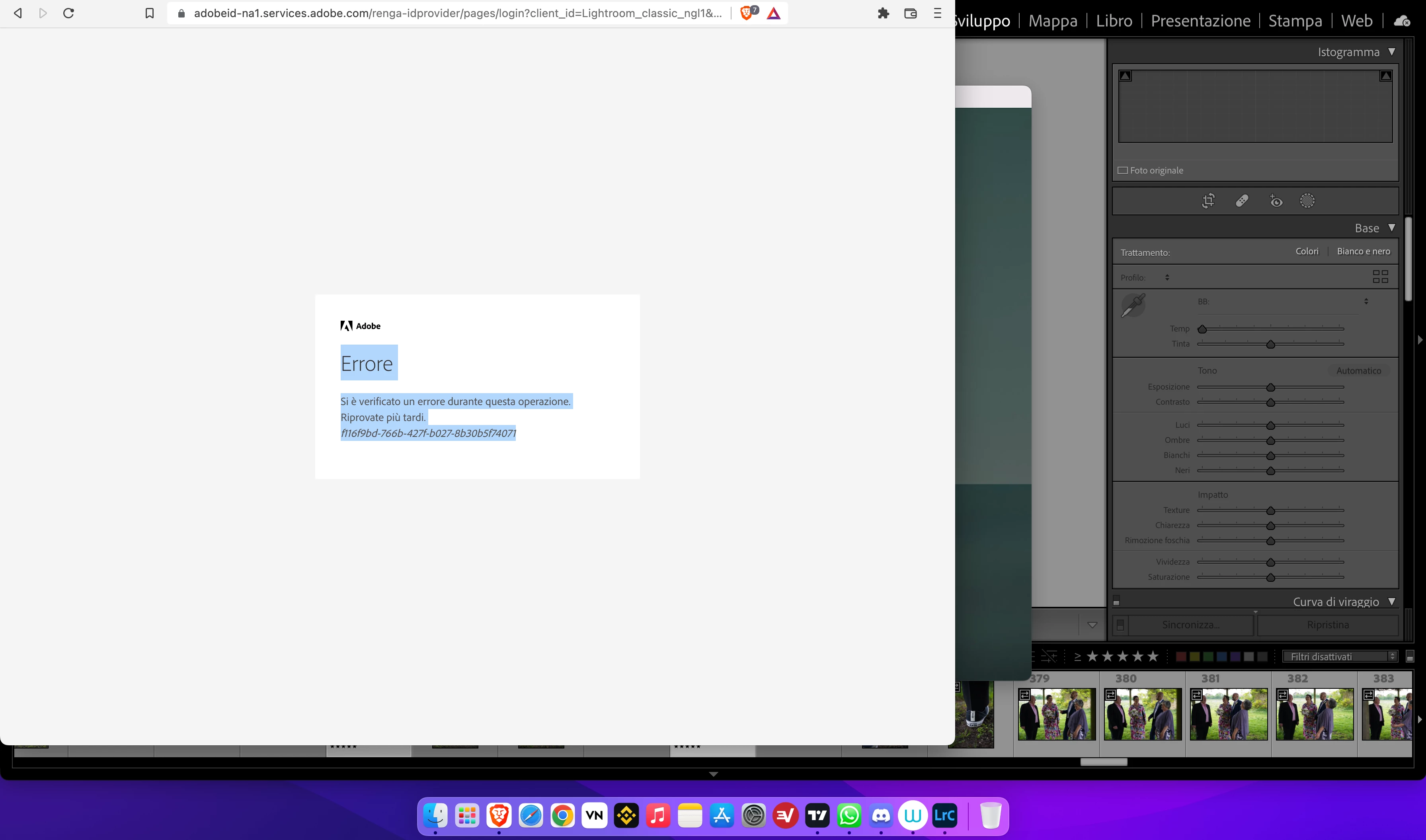Select the red eye correction tool

click(x=1276, y=201)
